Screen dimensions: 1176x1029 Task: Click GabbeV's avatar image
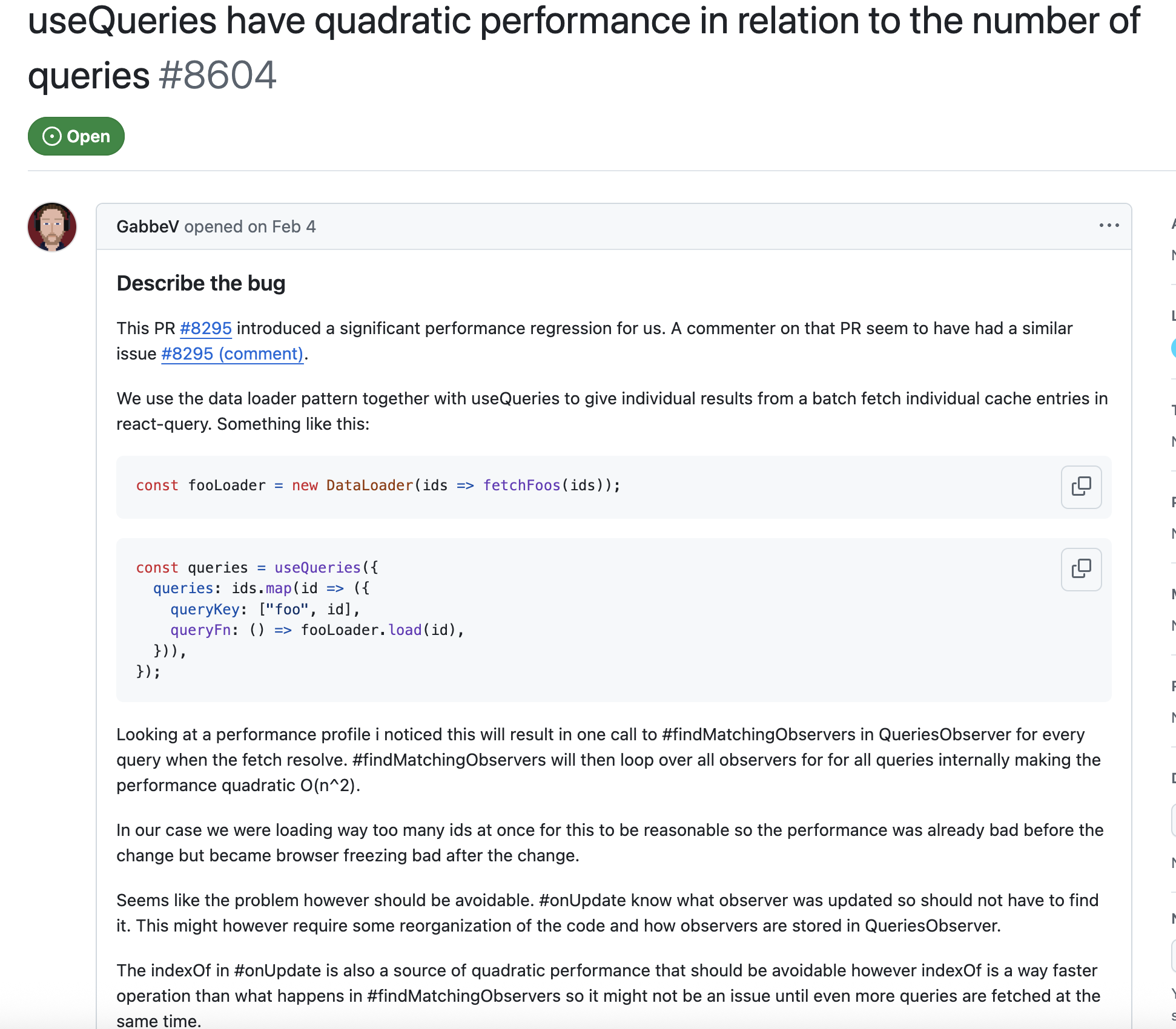[x=52, y=227]
